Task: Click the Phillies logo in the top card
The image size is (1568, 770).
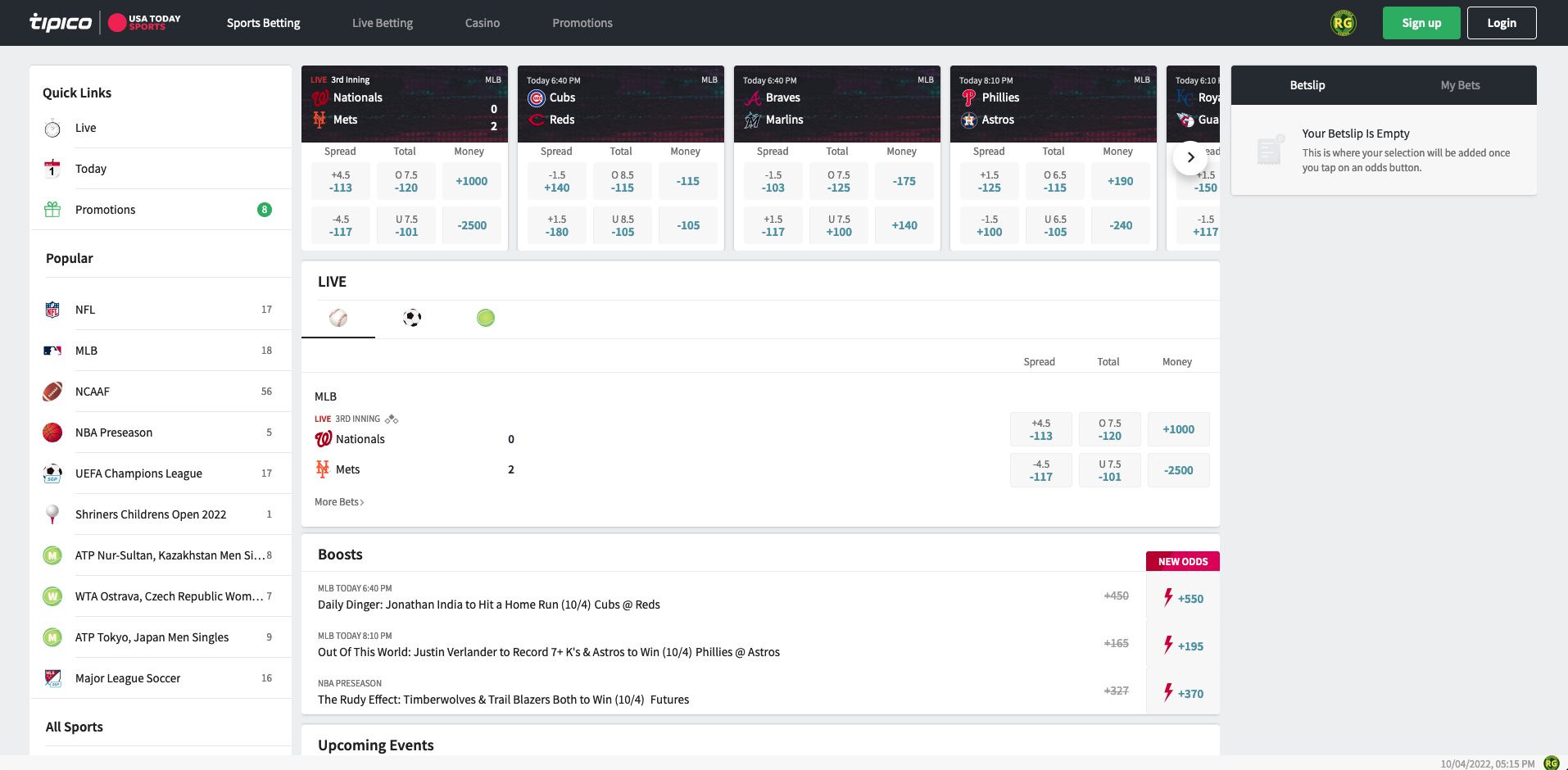Action: pyautogui.click(x=969, y=98)
